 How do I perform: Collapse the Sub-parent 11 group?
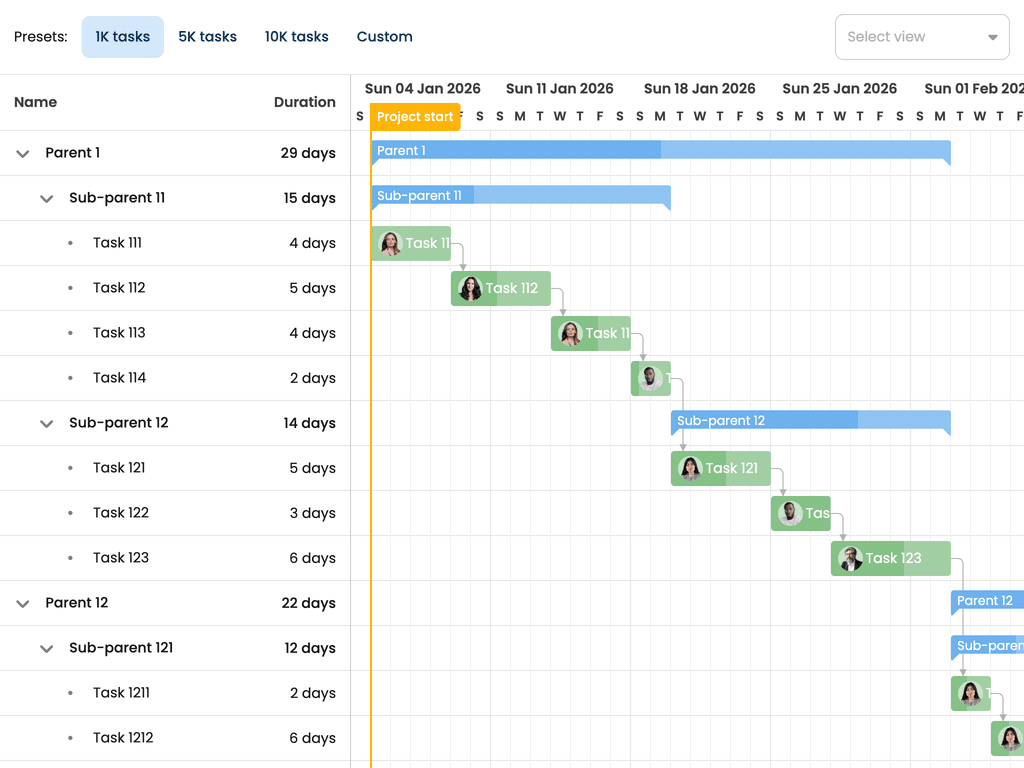[x=46, y=198]
